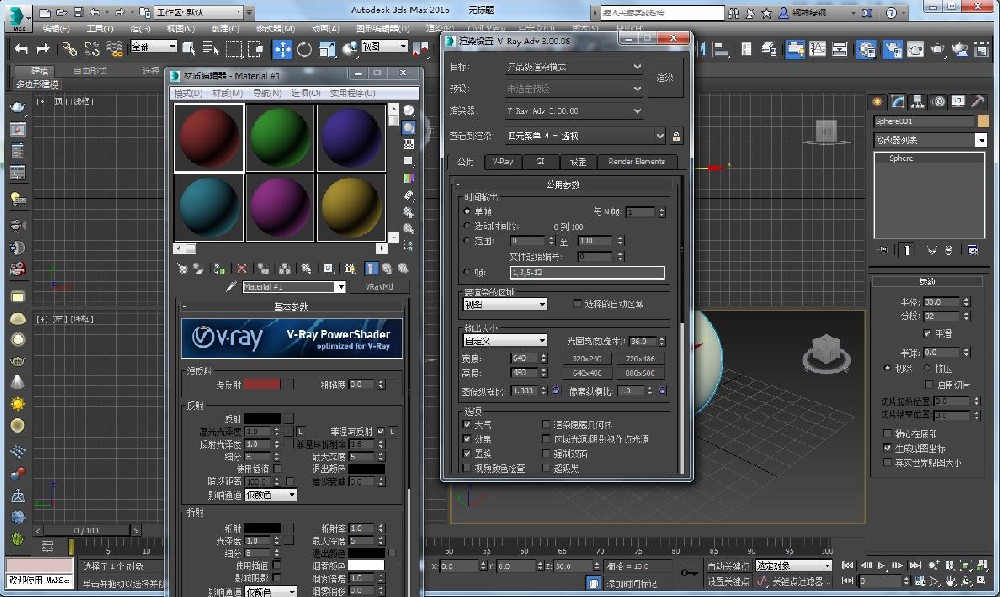The height and width of the screenshot is (597, 1000).
Task: Toggle Generate Mapping Coords checkbox in sphere parameters
Action: [x=887, y=448]
